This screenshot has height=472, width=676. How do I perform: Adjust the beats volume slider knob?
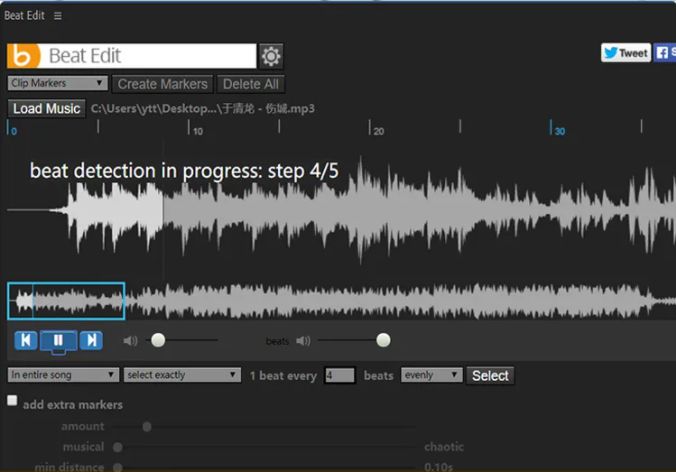(x=383, y=340)
